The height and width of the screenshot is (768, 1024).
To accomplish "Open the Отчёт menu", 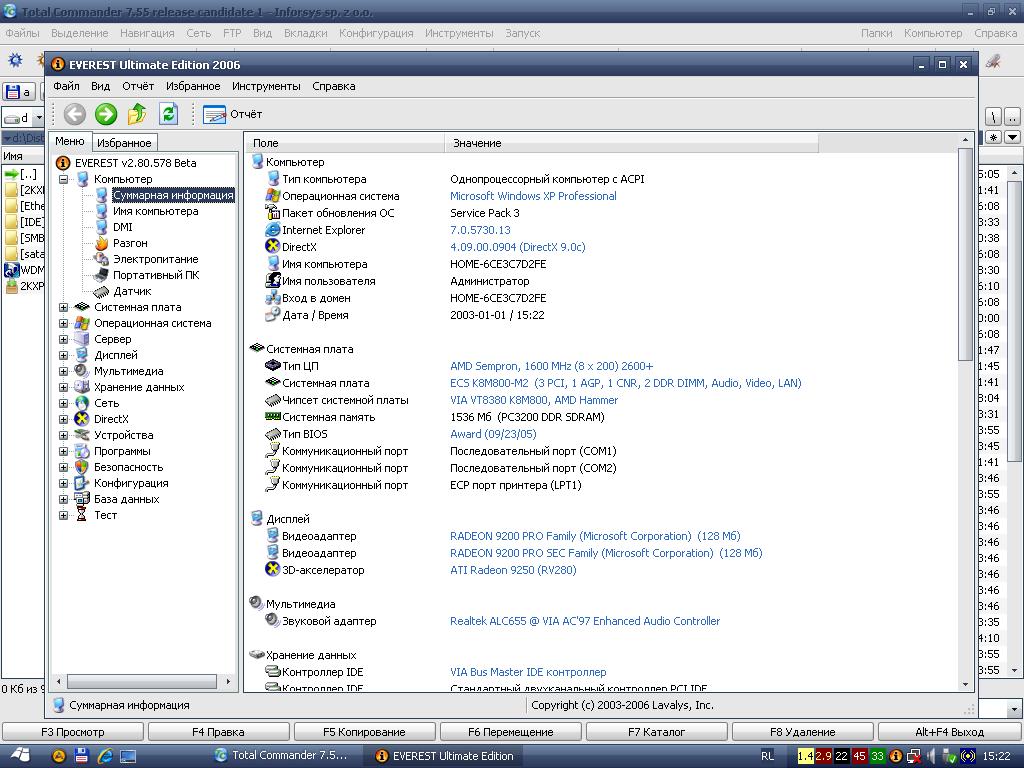I will tap(138, 86).
